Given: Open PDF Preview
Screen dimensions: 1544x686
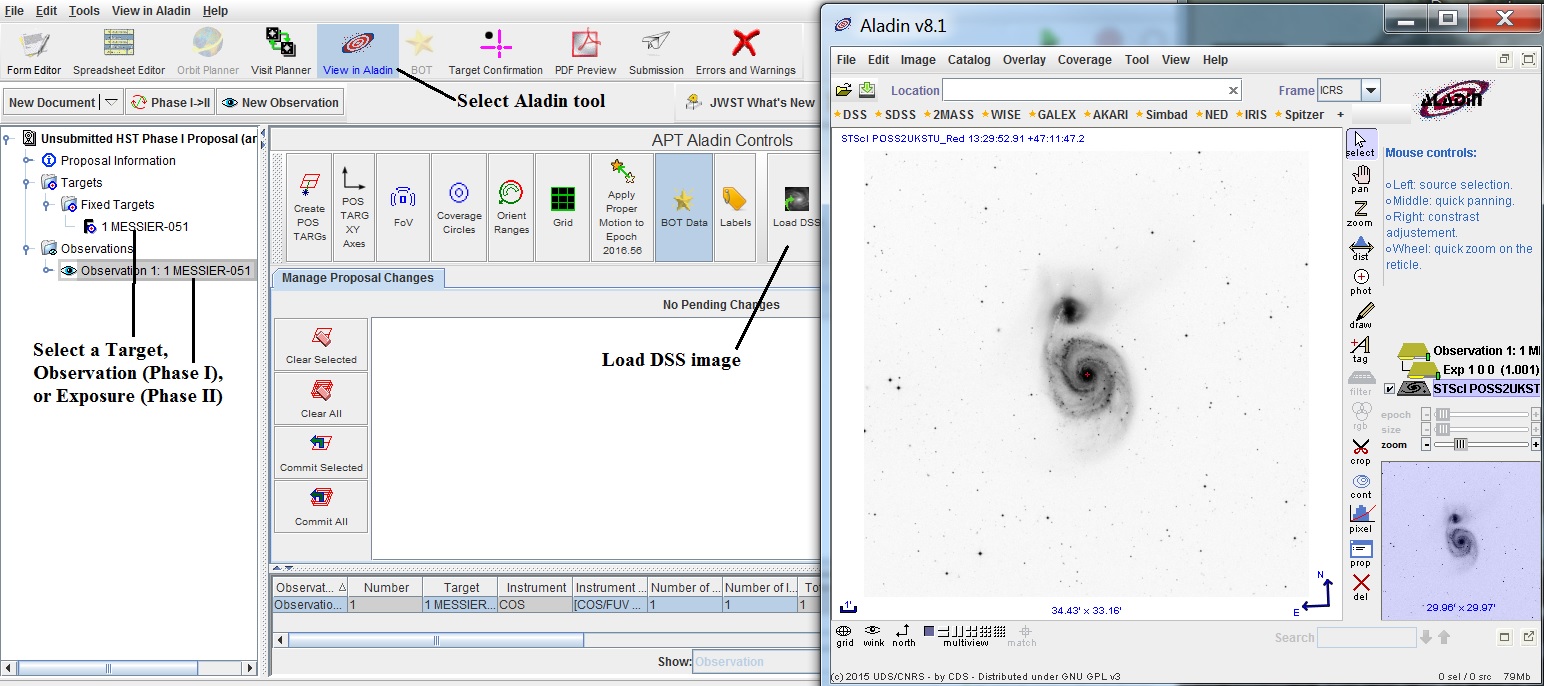Looking at the screenshot, I should click(x=586, y=52).
